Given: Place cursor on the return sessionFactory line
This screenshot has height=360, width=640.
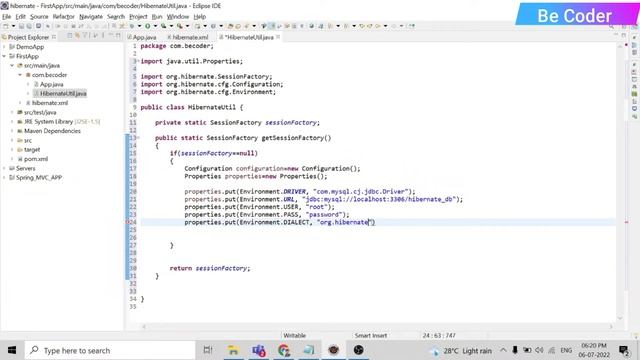Looking at the screenshot, I should coord(210,269).
